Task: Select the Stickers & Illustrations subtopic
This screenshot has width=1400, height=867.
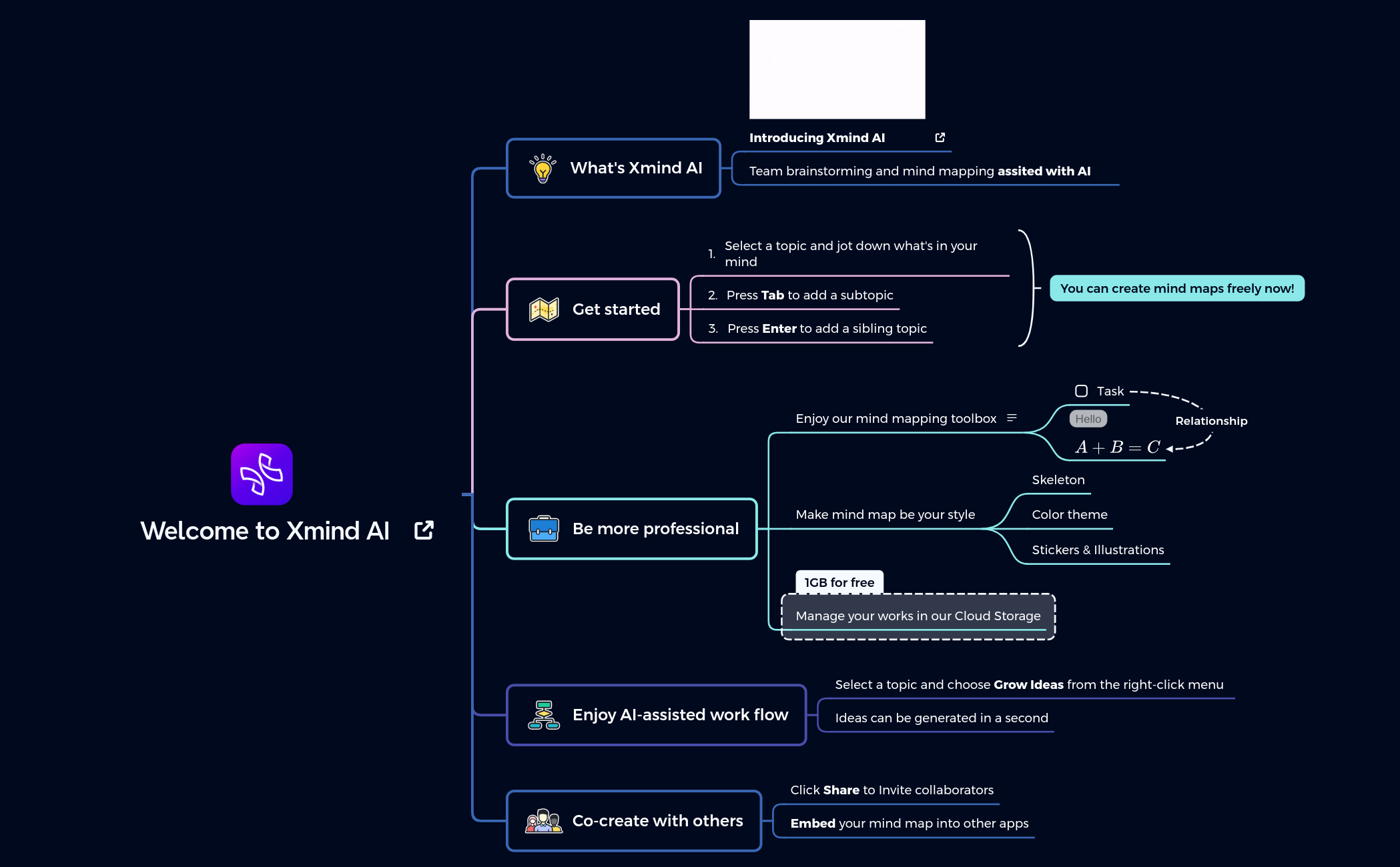Action: [x=1098, y=550]
